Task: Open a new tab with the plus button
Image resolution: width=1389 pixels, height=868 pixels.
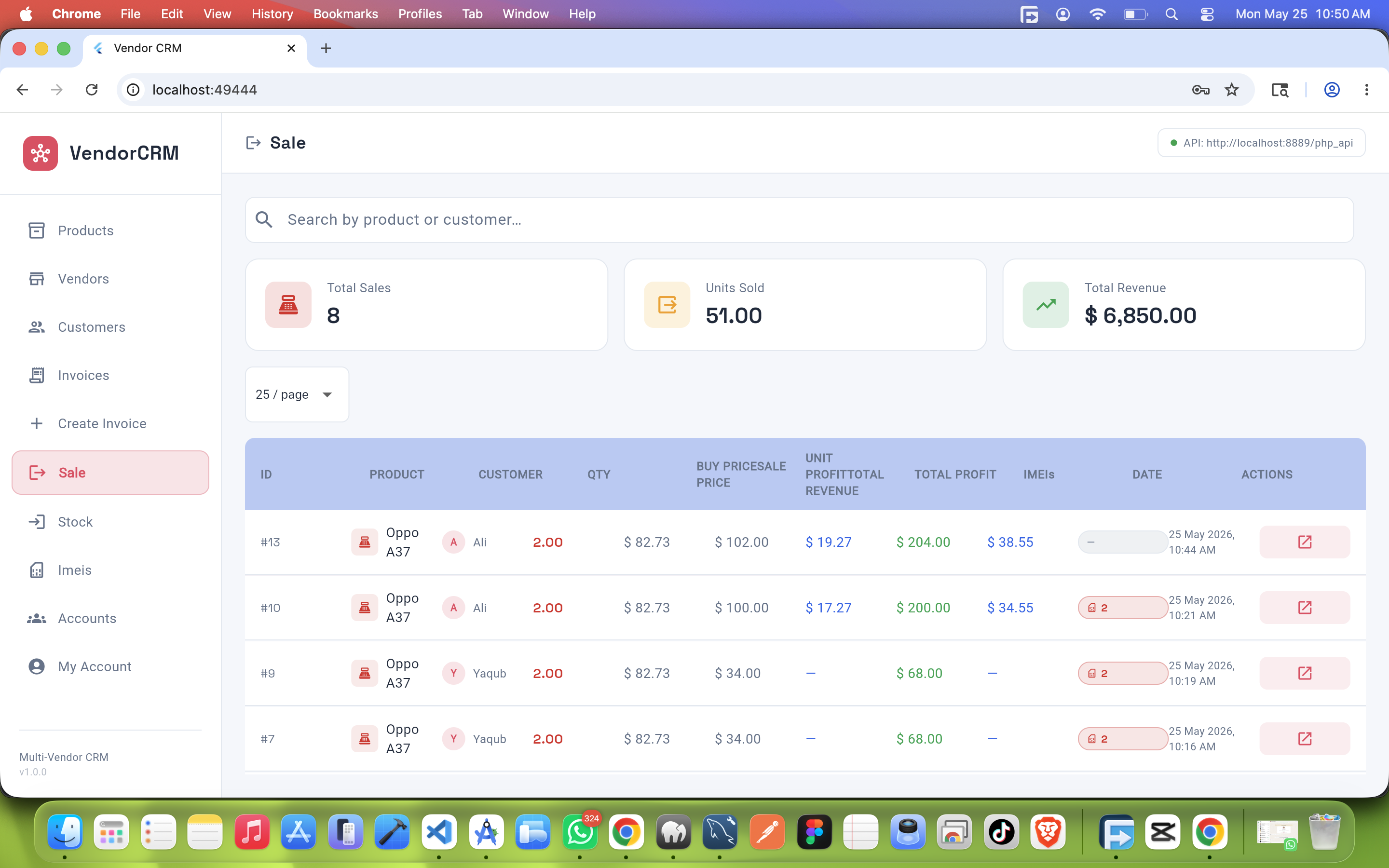Action: tap(326, 48)
